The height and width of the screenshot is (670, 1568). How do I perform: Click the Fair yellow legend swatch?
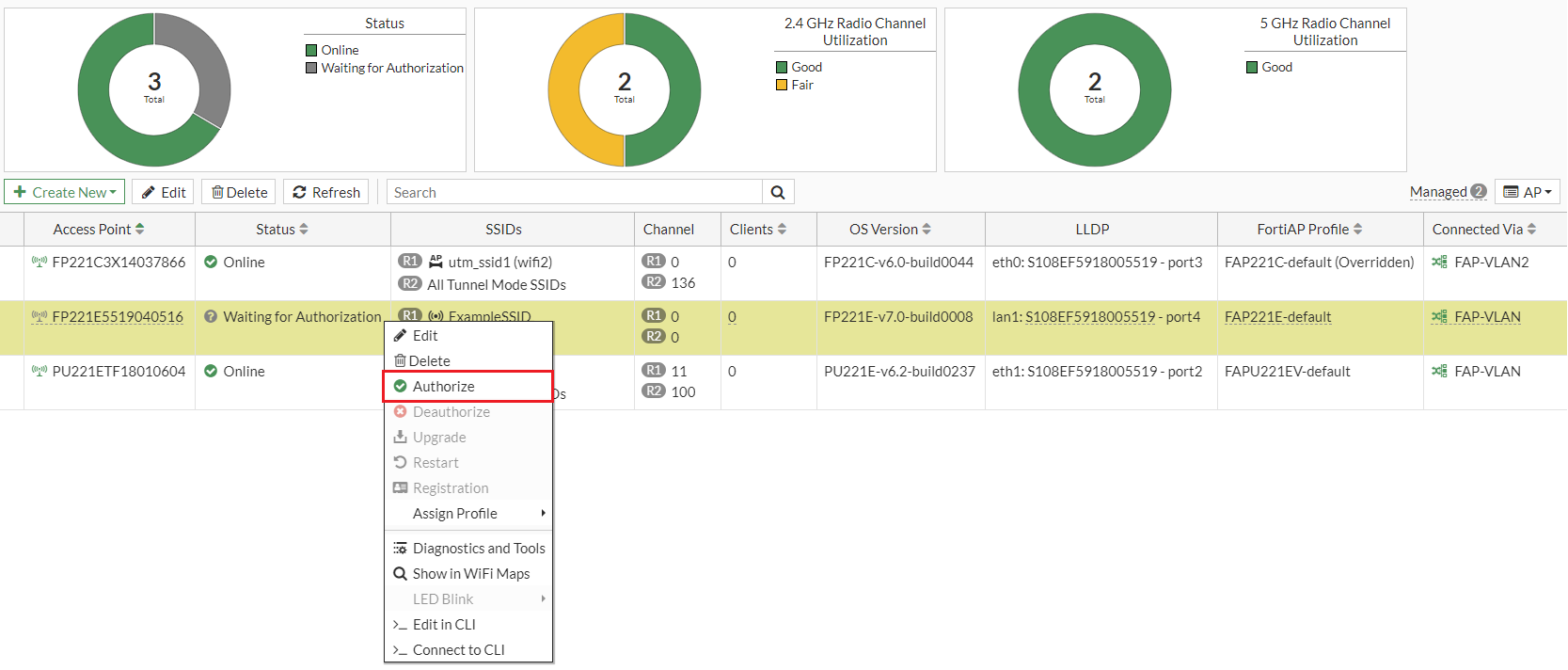click(x=782, y=85)
